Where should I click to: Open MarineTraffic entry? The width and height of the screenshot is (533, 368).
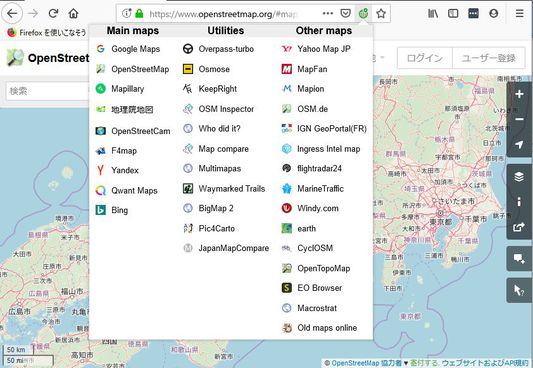coord(312,188)
